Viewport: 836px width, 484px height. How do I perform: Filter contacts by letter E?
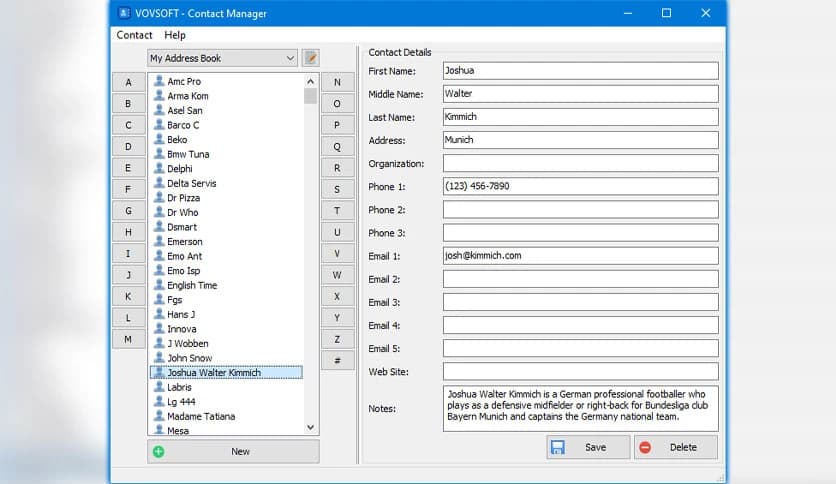click(128, 168)
